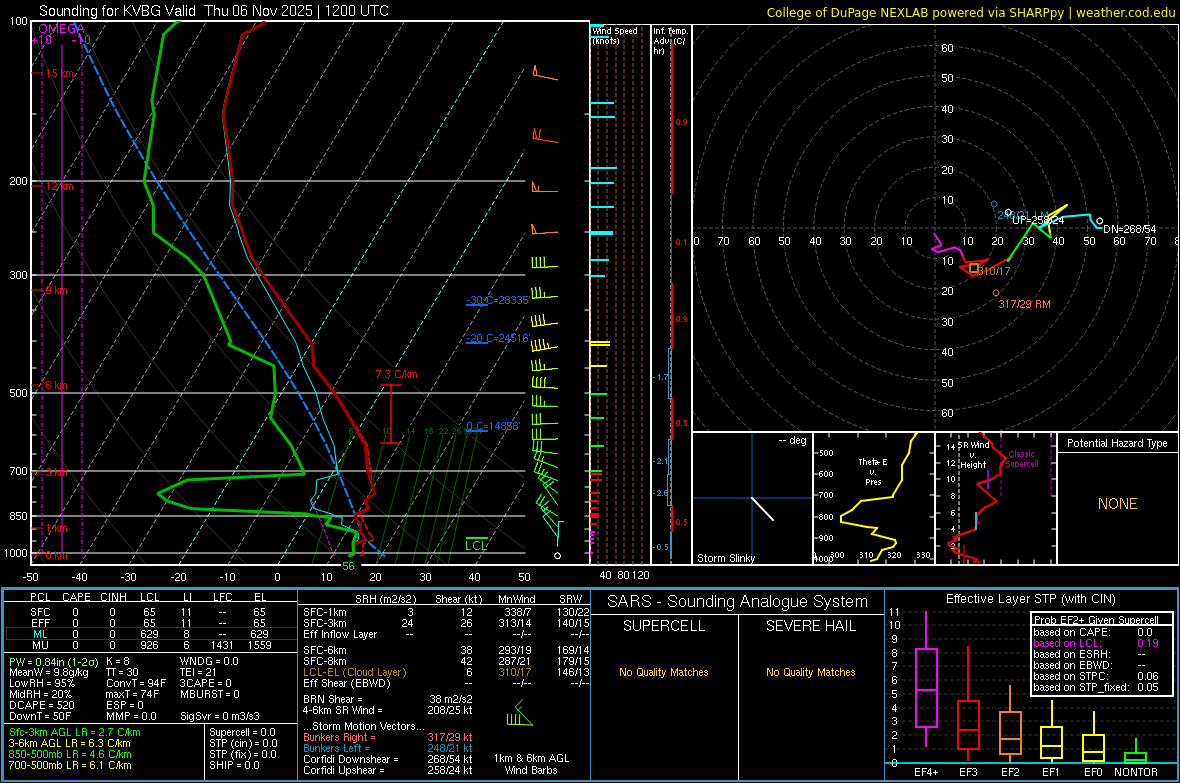Click the SFC-6km shear row
This screenshot has width=1180, height=783.
(x=446, y=650)
